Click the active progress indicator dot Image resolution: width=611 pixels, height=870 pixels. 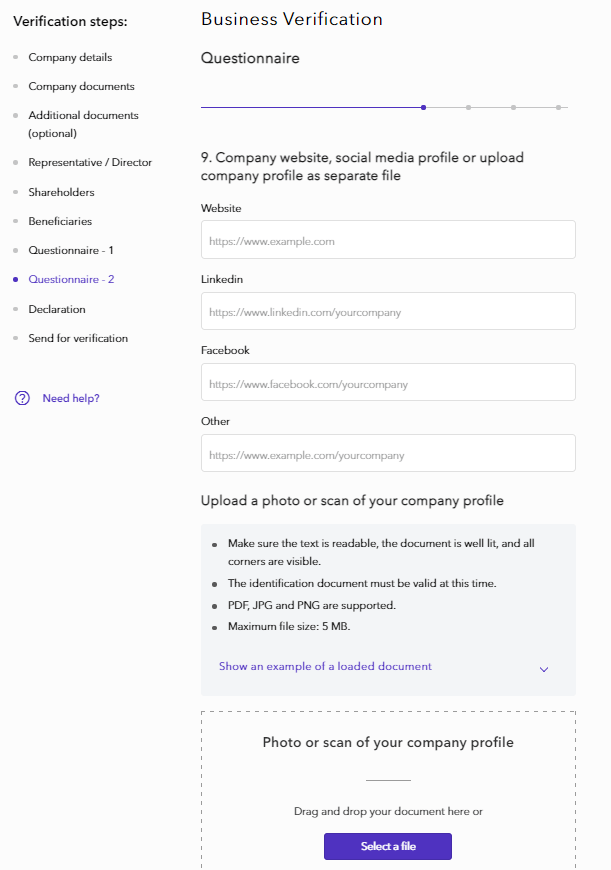[x=424, y=107]
